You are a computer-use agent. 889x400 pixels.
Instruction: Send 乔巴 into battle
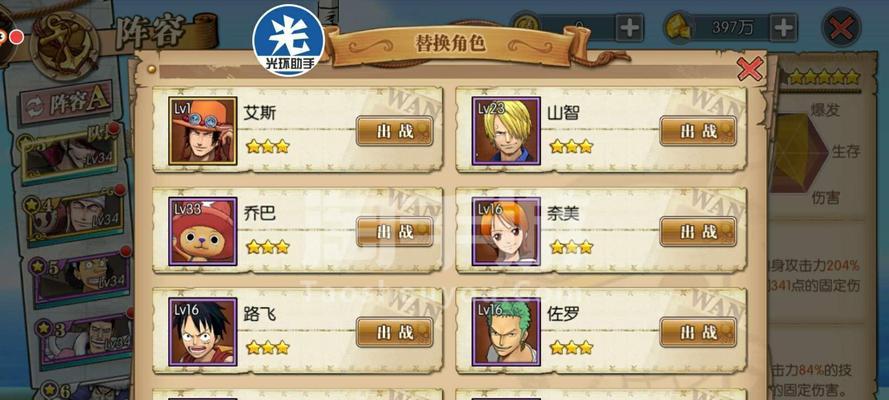pos(395,231)
